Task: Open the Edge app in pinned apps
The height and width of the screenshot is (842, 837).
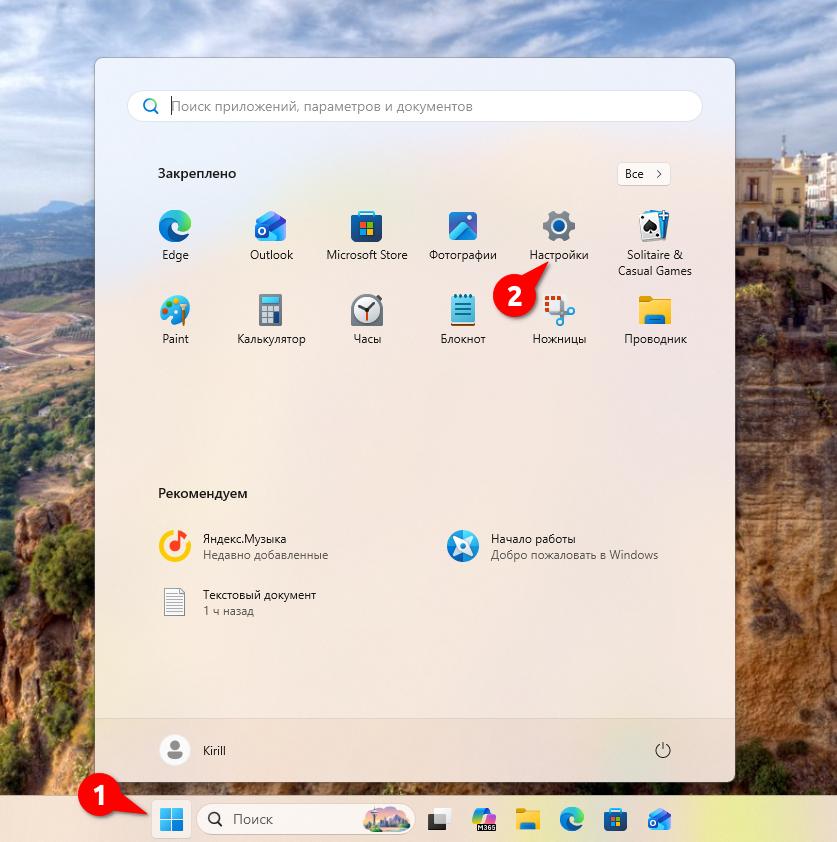Action: (x=175, y=227)
